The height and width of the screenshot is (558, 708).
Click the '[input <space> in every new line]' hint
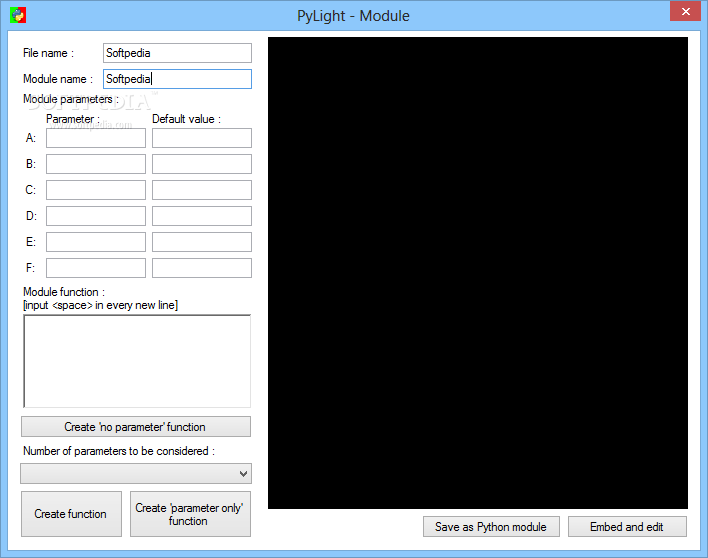[100, 305]
